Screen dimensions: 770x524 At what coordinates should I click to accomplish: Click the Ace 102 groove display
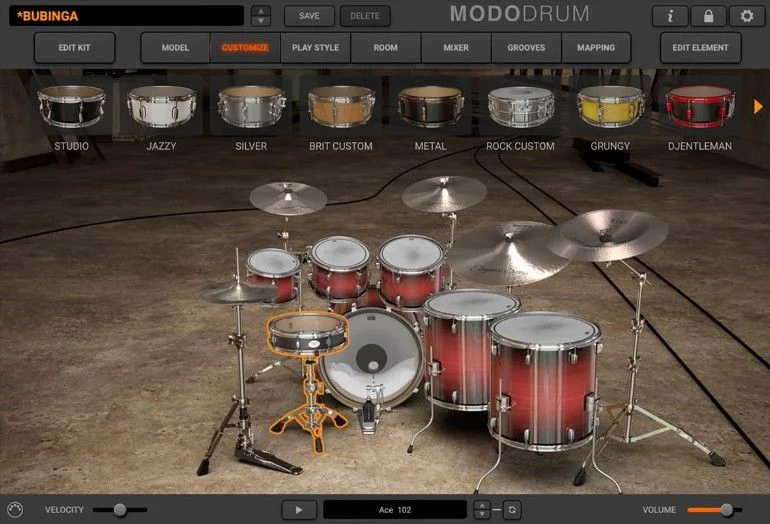click(395, 510)
